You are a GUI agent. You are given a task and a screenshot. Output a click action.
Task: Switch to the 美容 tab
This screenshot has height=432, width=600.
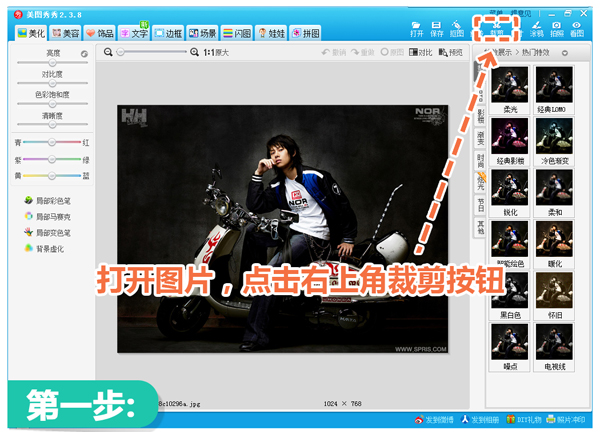tap(66, 33)
